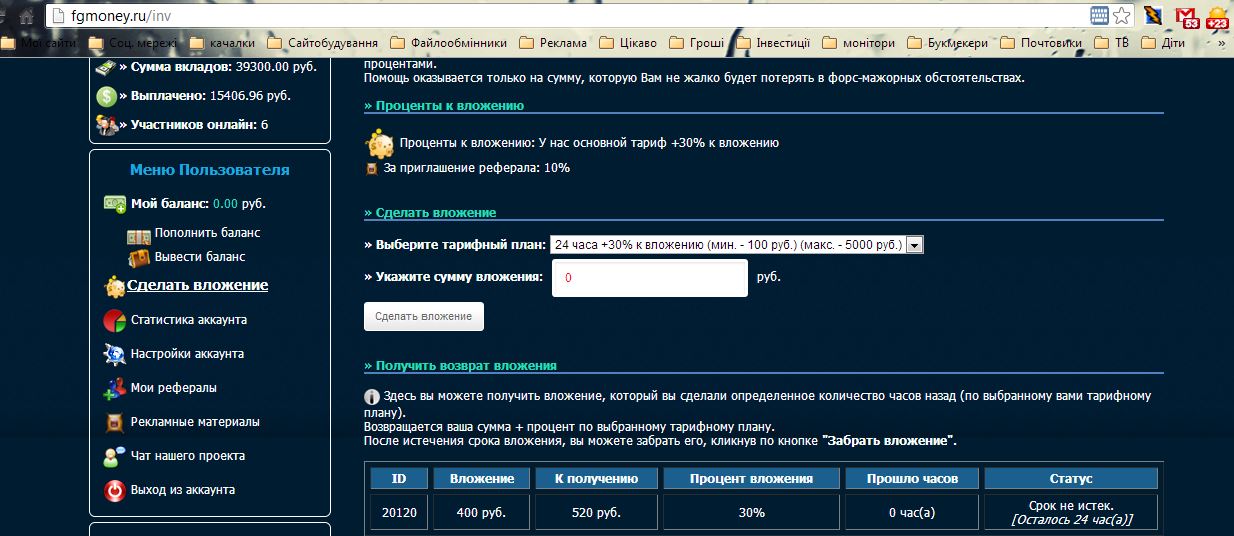Click the pie chart icon for Статистика аккаунта
Viewport: 1234px width, 536px height.
[x=114, y=320]
